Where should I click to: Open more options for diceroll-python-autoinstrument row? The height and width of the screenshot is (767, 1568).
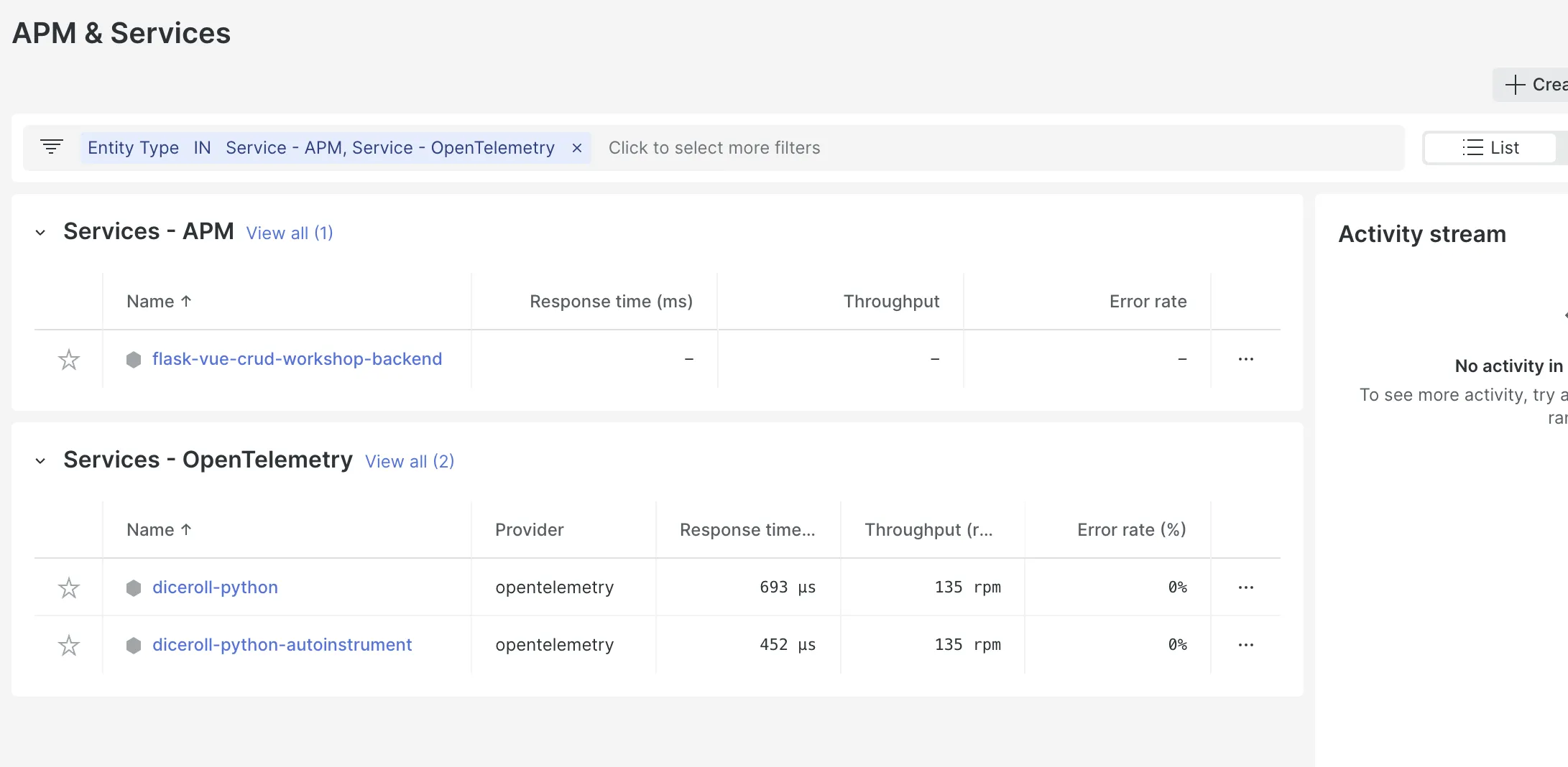(1246, 645)
